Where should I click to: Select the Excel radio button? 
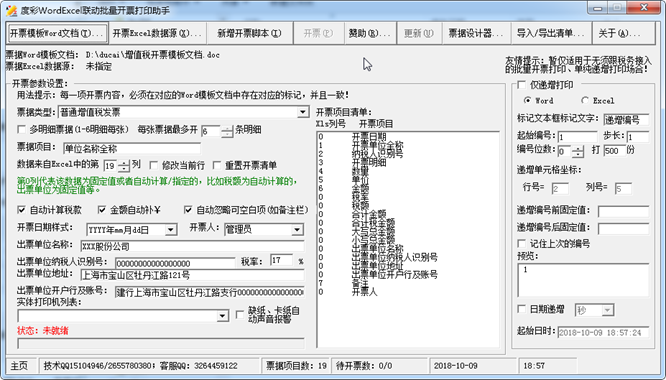click(585, 101)
